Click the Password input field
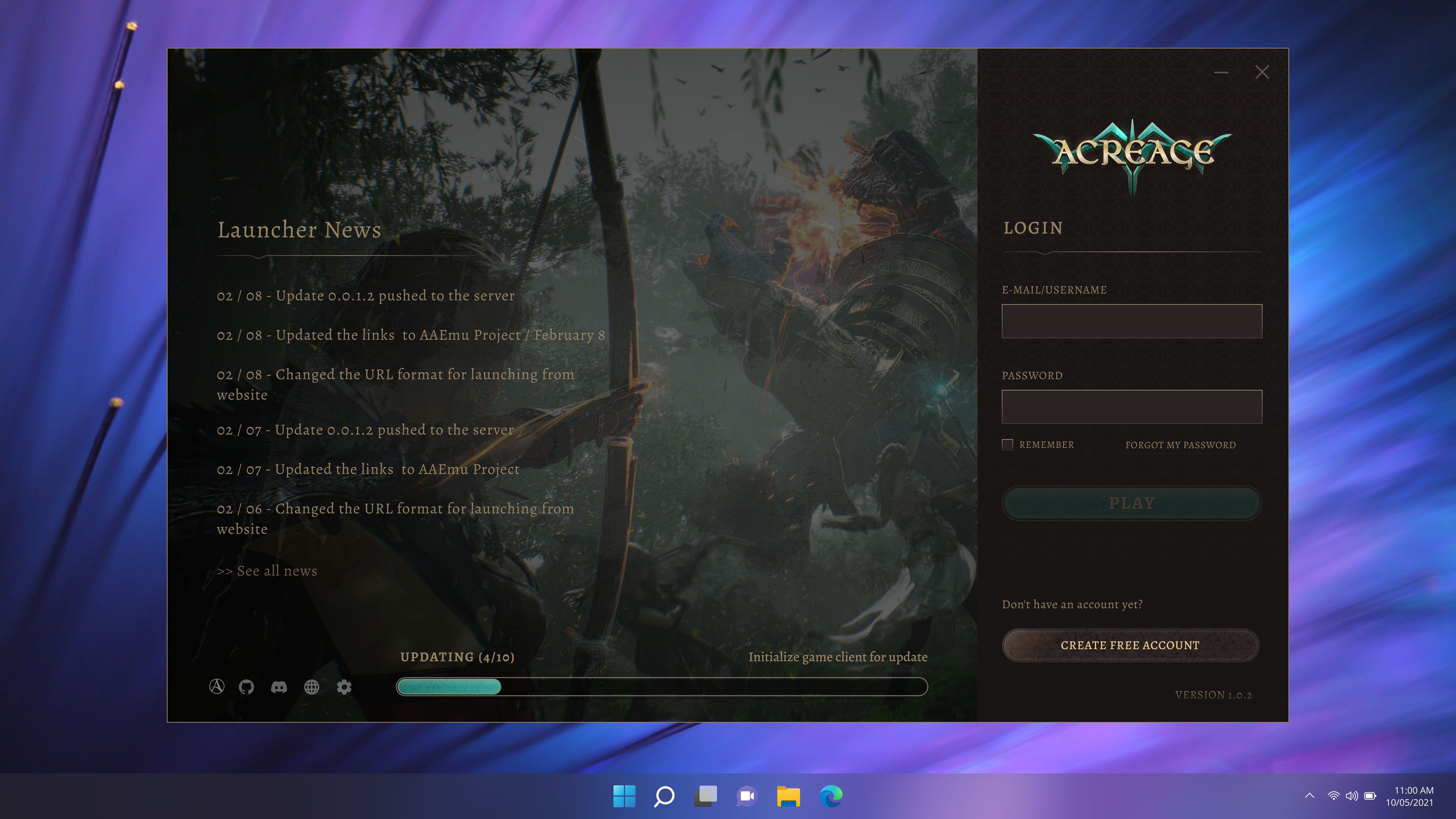Image resolution: width=1456 pixels, height=819 pixels. (x=1131, y=406)
